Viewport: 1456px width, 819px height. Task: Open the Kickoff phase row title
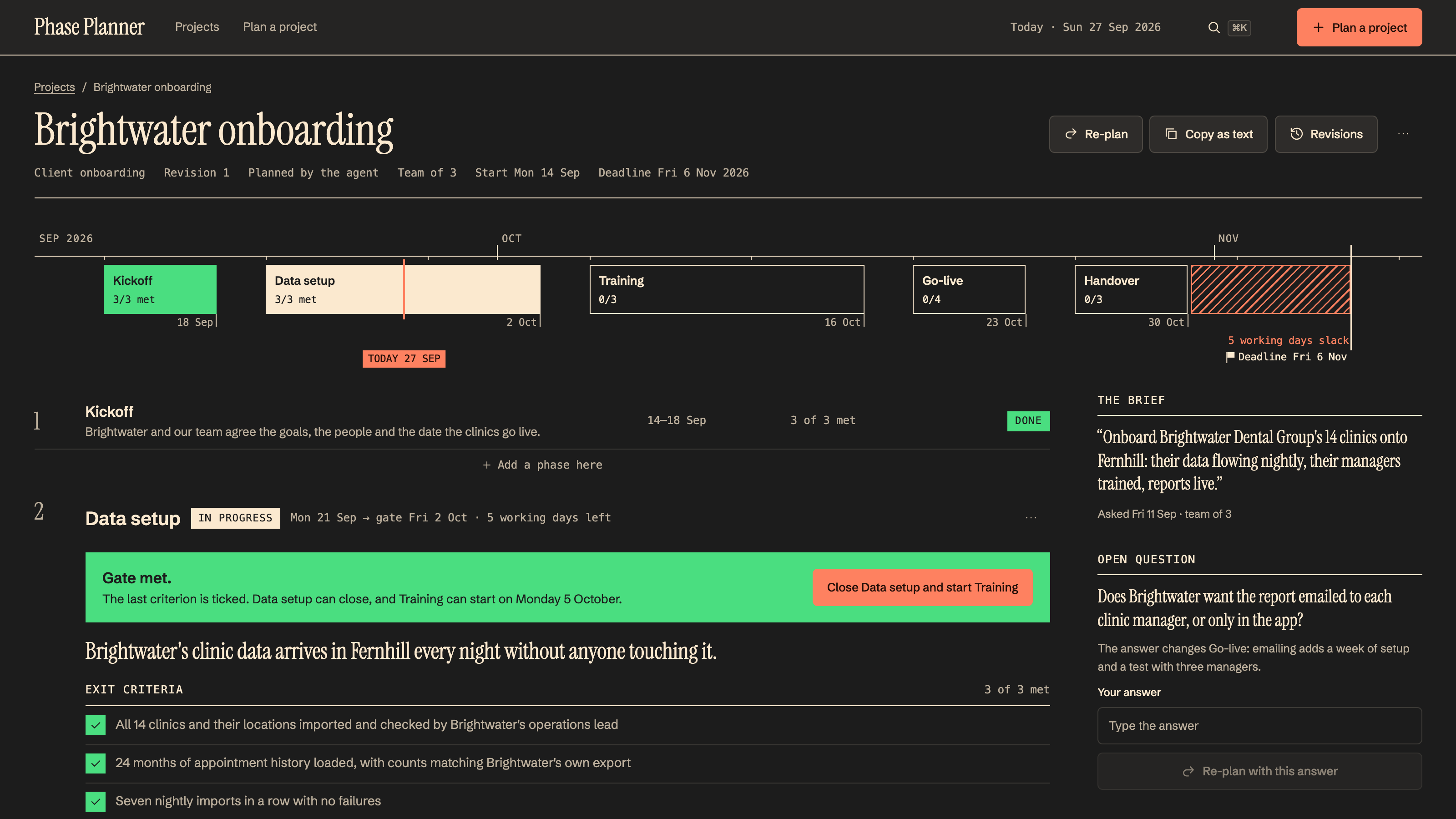coord(109,411)
